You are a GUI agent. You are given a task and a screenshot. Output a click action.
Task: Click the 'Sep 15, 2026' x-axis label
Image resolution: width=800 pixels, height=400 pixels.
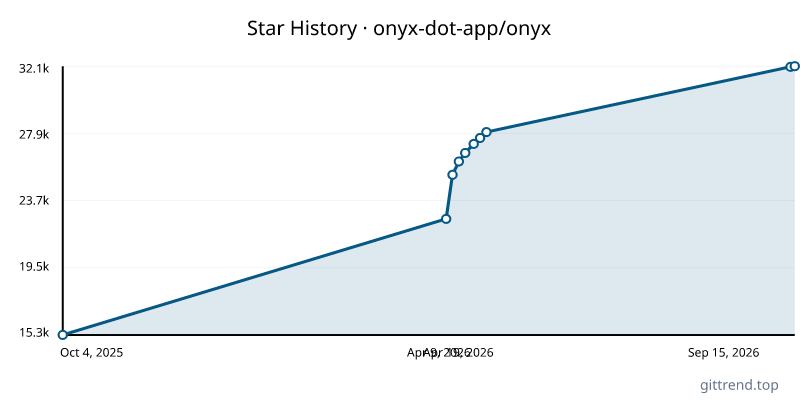(x=723, y=353)
